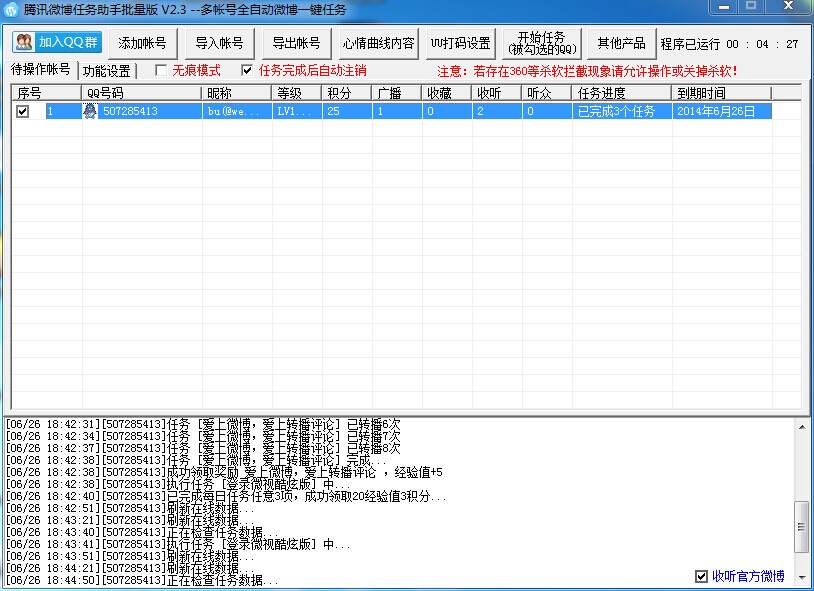Click the 导出帐号 export button
Viewport: 814px width, 591px height.
[296, 43]
